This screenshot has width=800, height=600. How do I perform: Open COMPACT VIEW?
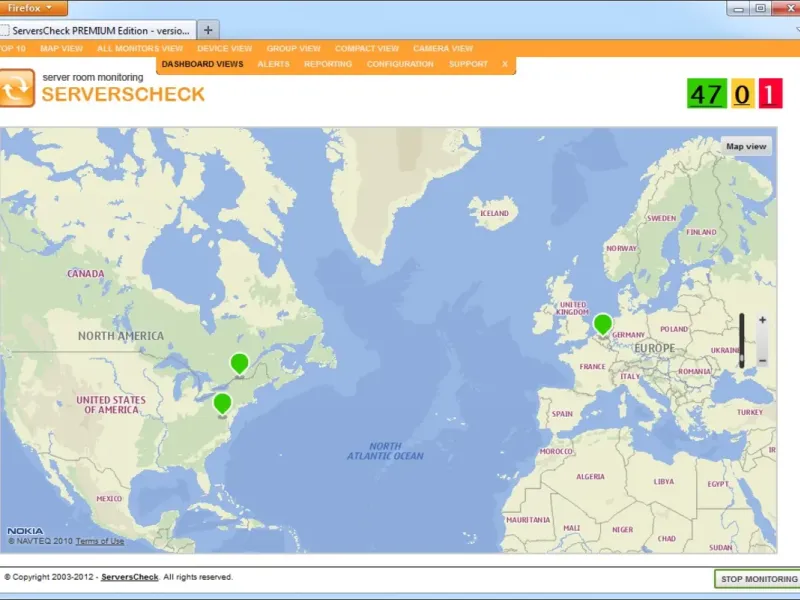(367, 48)
